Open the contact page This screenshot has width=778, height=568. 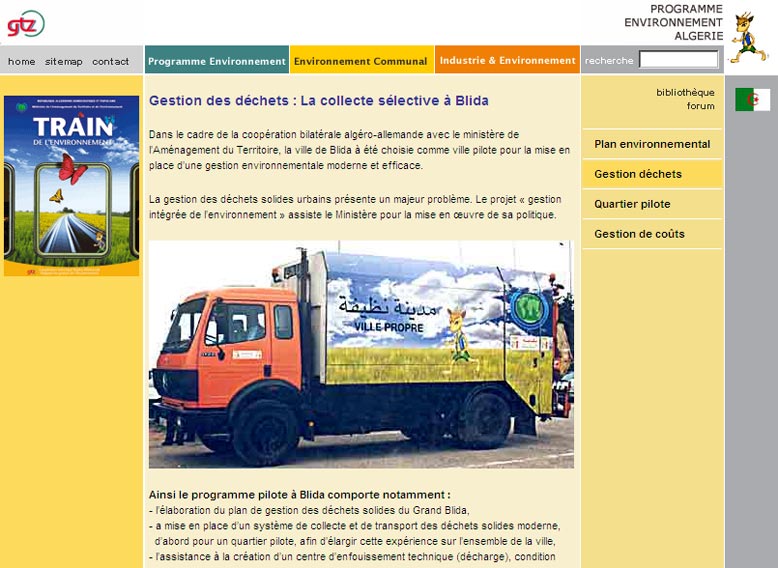110,61
